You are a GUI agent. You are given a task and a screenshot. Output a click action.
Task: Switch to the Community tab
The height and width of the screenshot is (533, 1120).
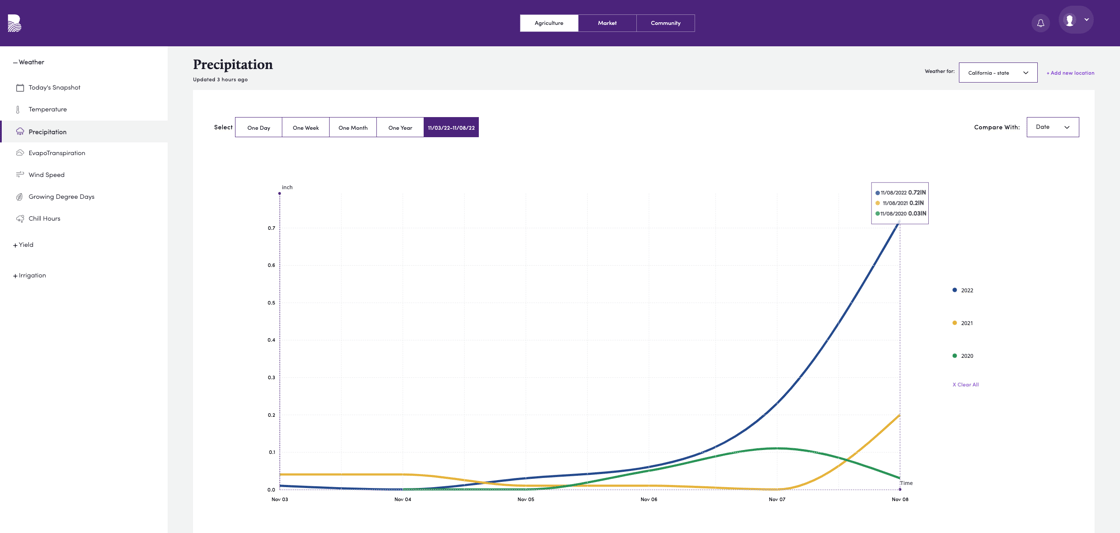(x=665, y=23)
